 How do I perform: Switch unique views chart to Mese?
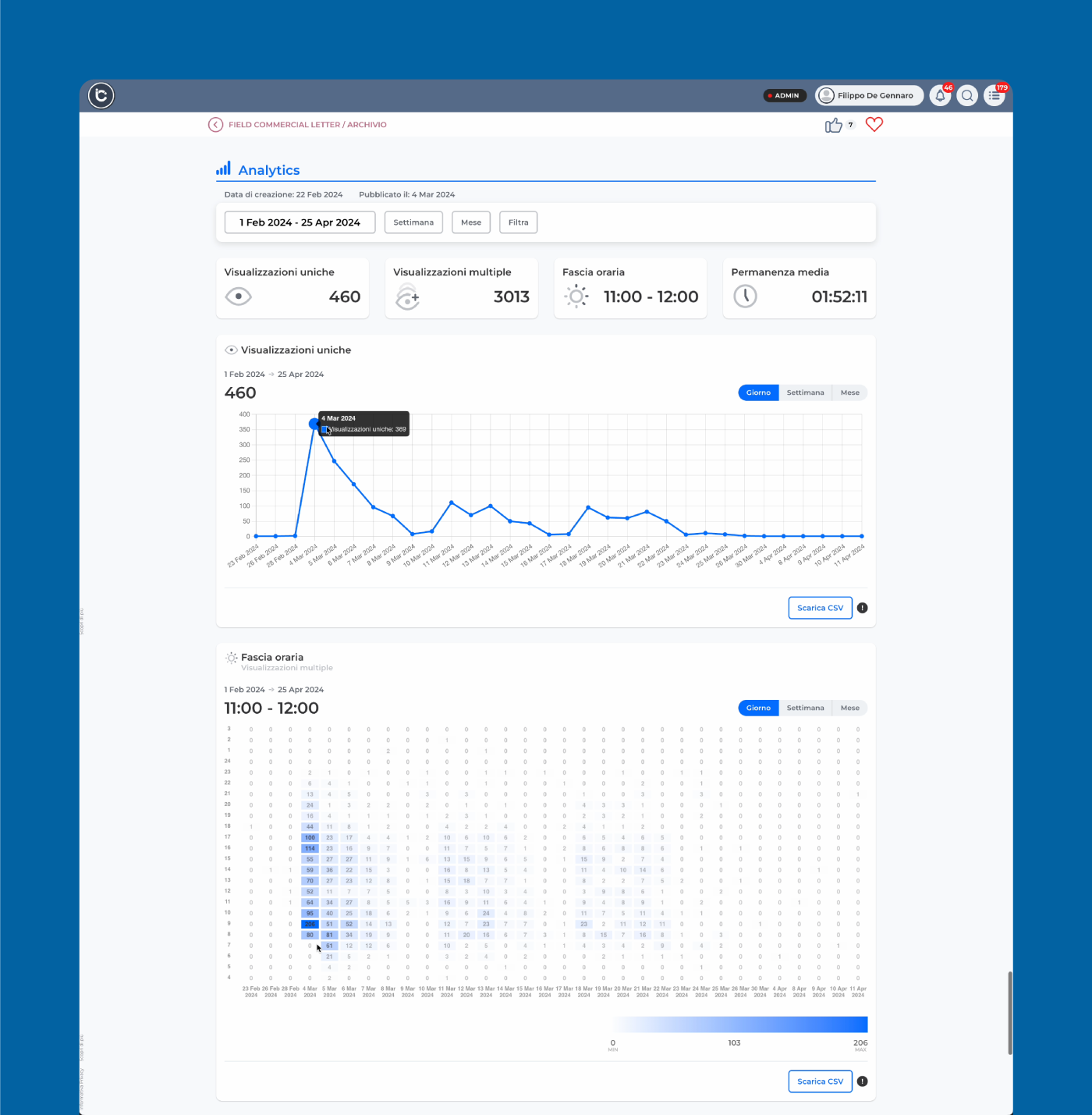[x=850, y=392]
